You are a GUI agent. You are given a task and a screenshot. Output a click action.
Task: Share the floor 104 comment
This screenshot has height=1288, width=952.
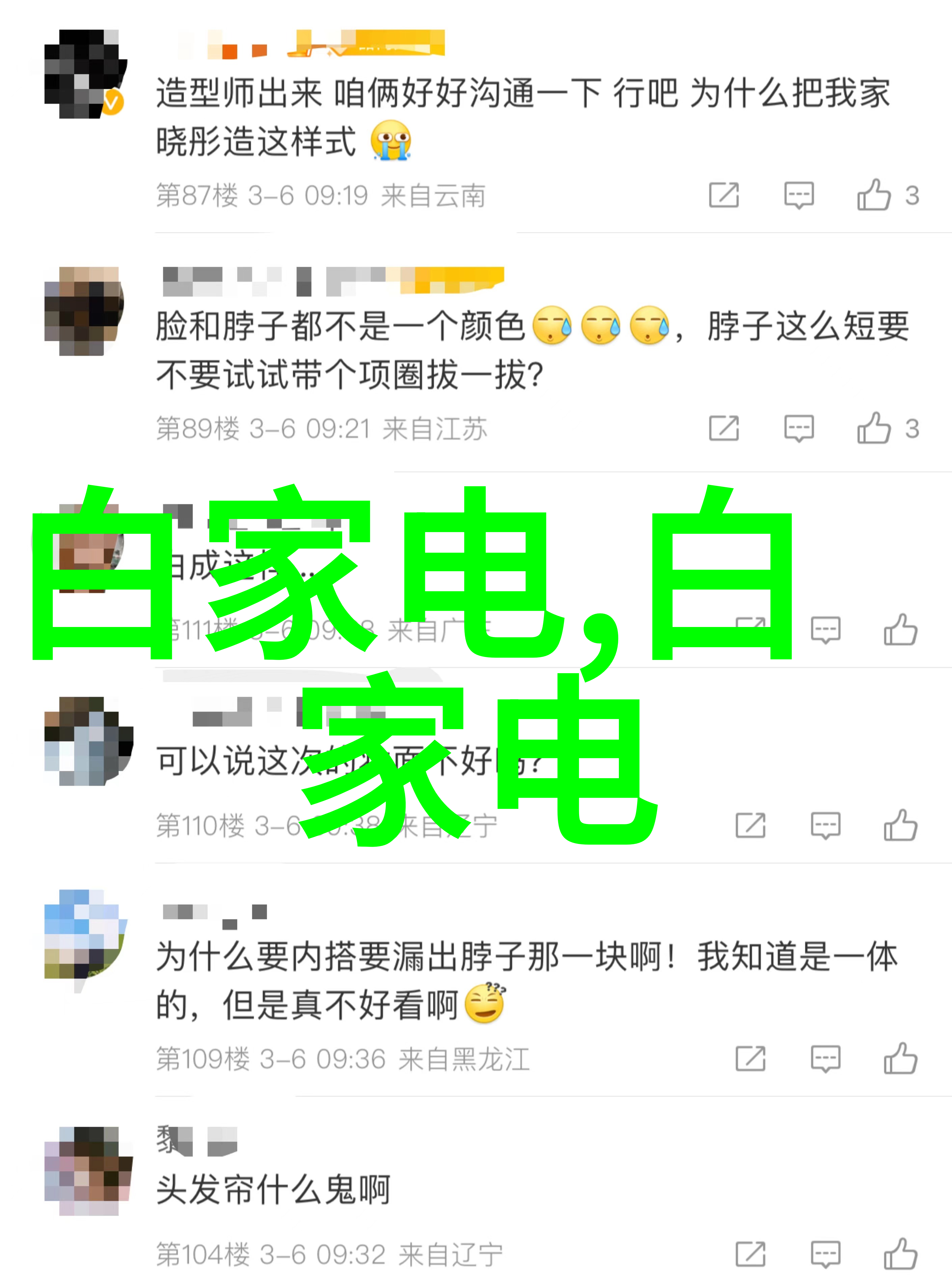[x=750, y=1254]
